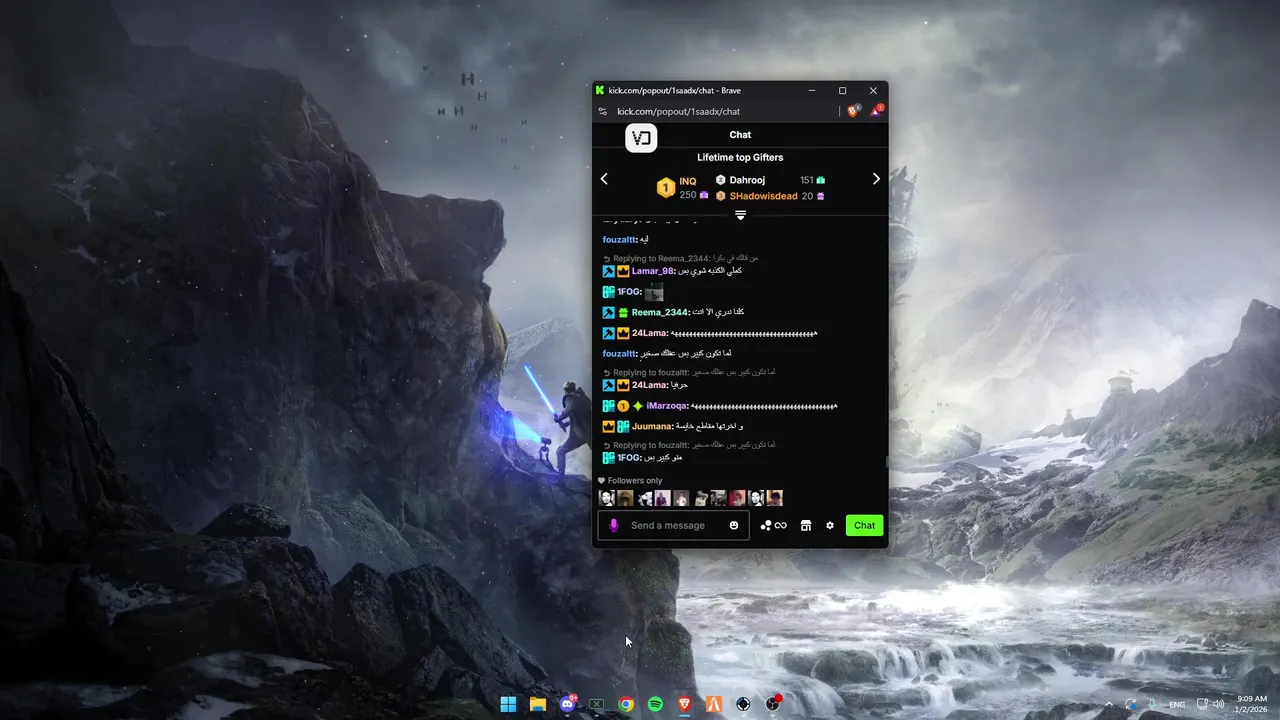The width and height of the screenshot is (1280, 720).
Task: Open OBS Studio taskbar icon
Action: (743, 704)
